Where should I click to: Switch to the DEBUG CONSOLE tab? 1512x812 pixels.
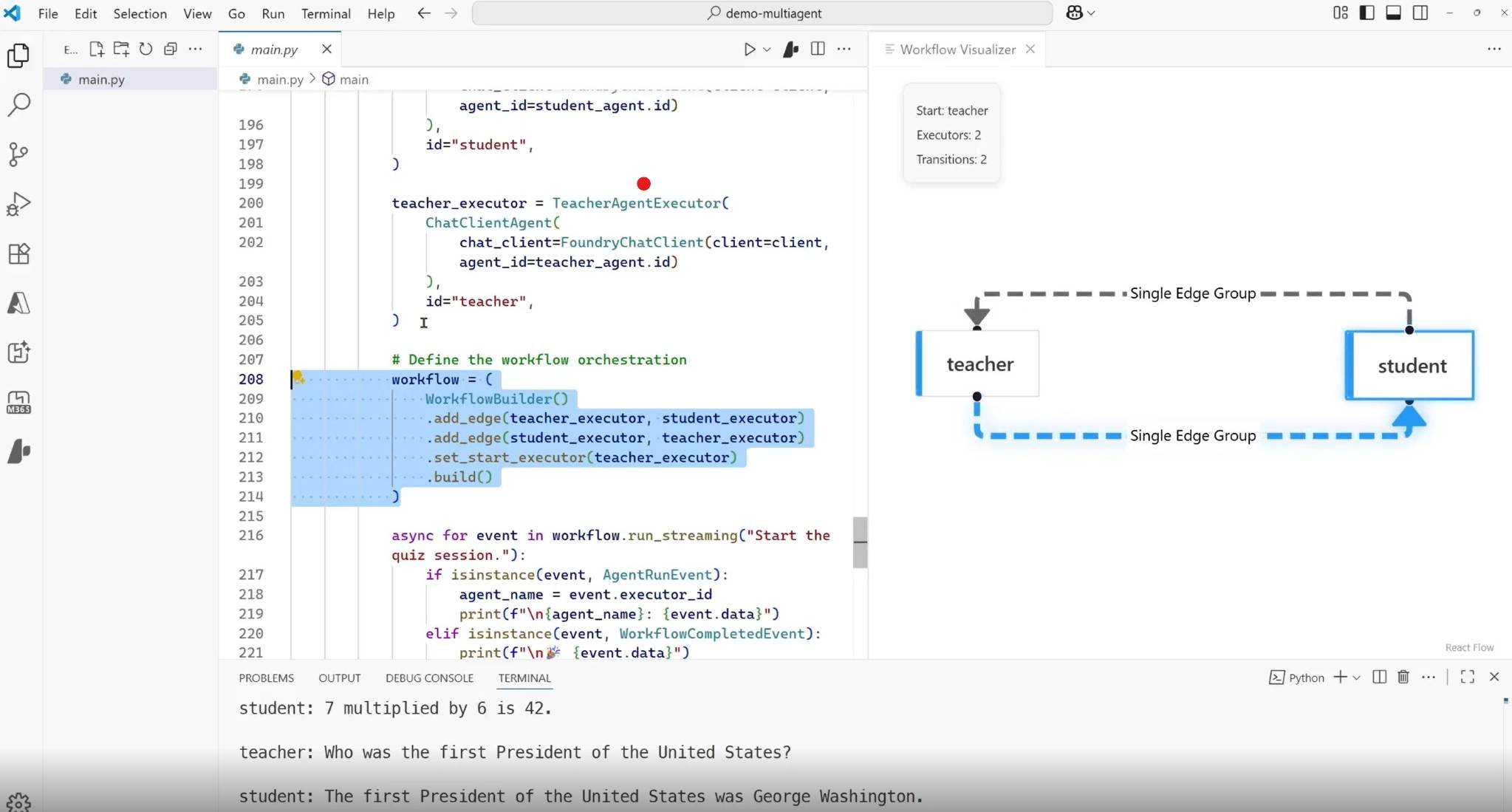(428, 678)
